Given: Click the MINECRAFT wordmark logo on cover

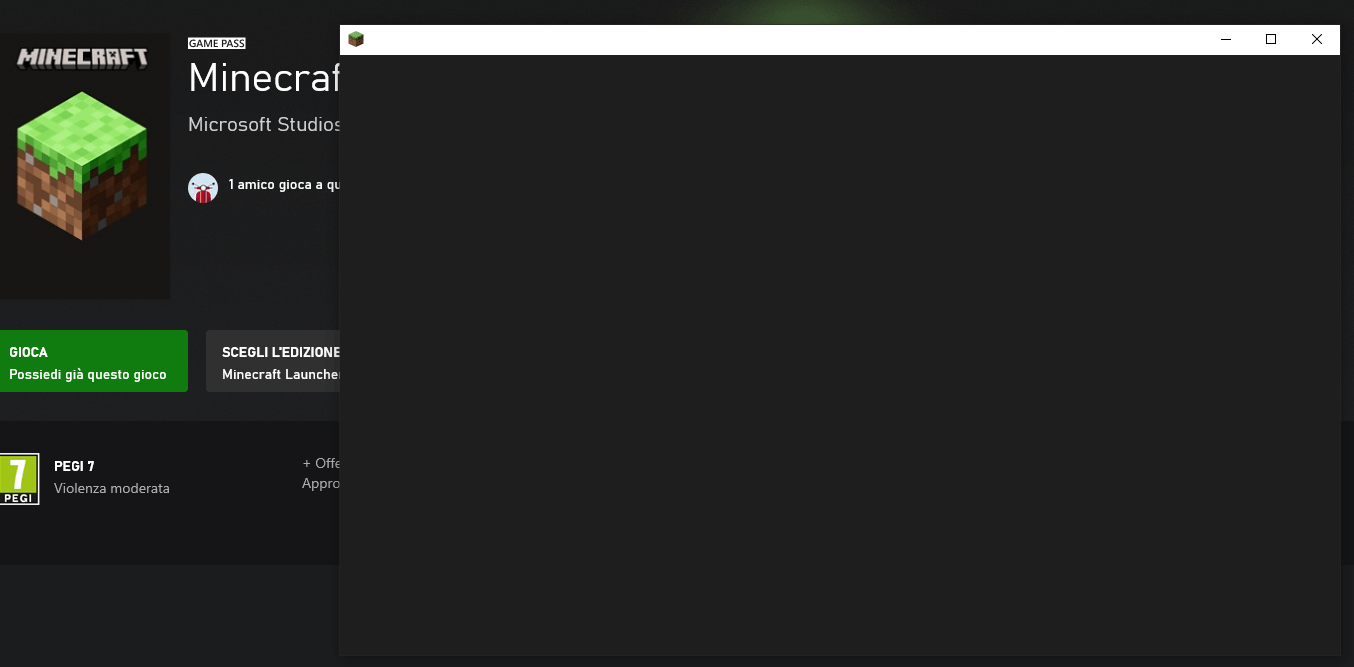Looking at the screenshot, I should point(82,57).
